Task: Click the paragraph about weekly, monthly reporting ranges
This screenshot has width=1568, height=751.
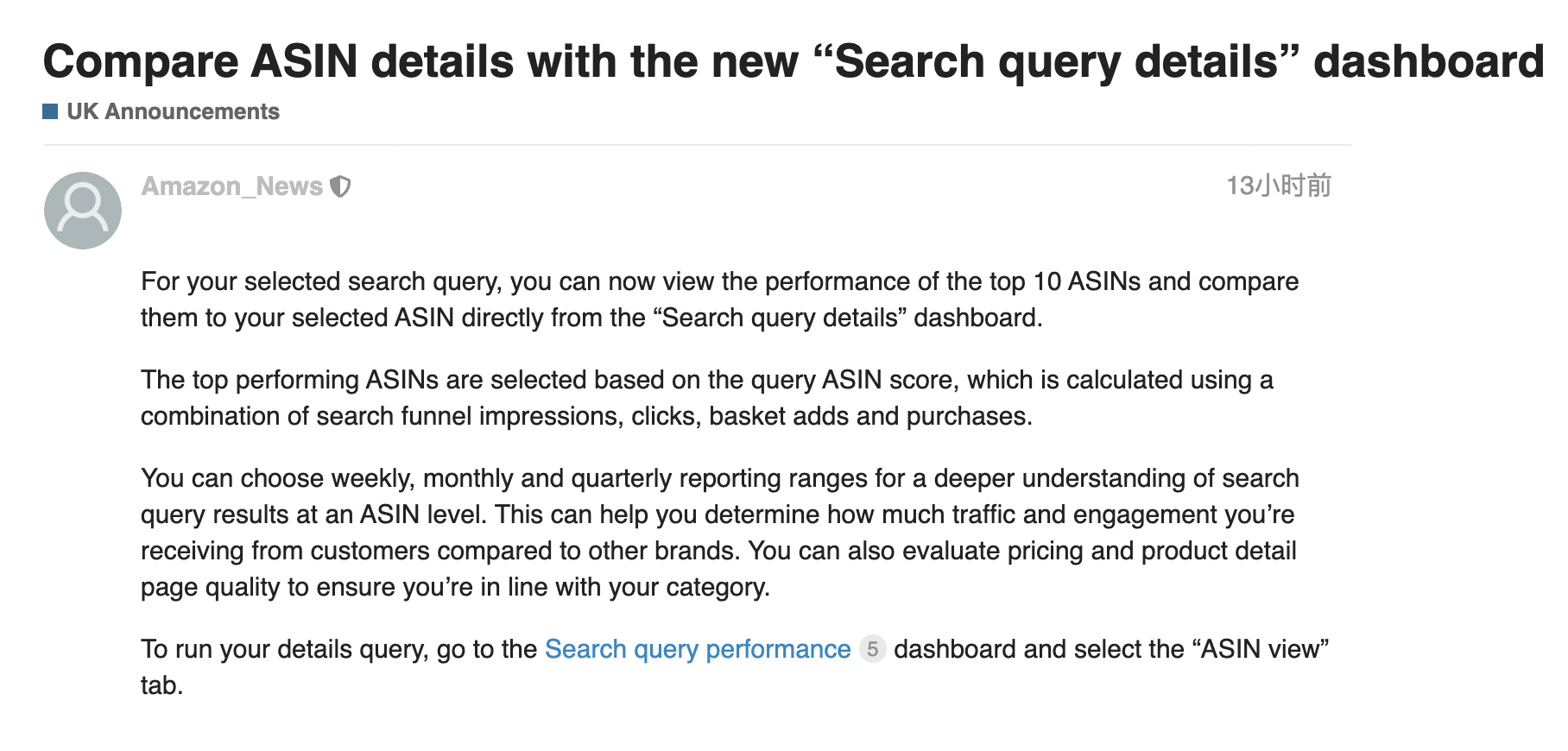Action: pos(719,533)
